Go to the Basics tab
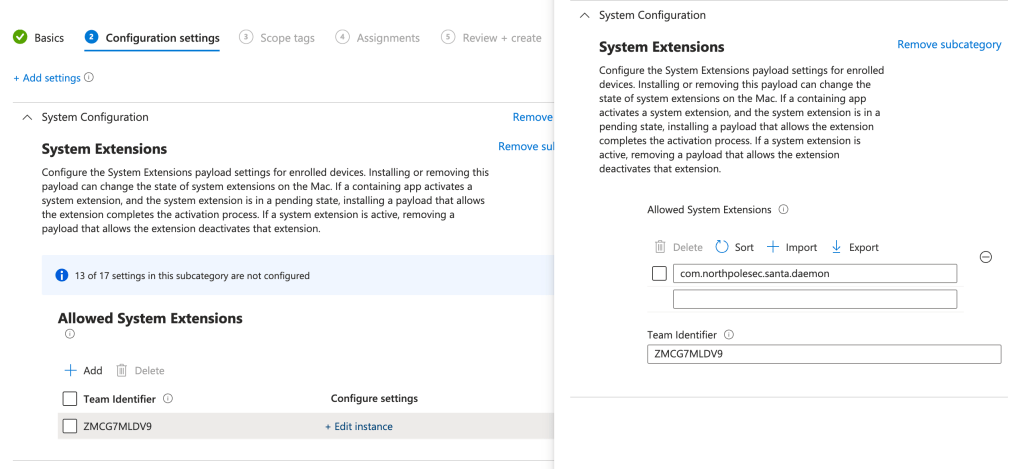 coord(38,38)
